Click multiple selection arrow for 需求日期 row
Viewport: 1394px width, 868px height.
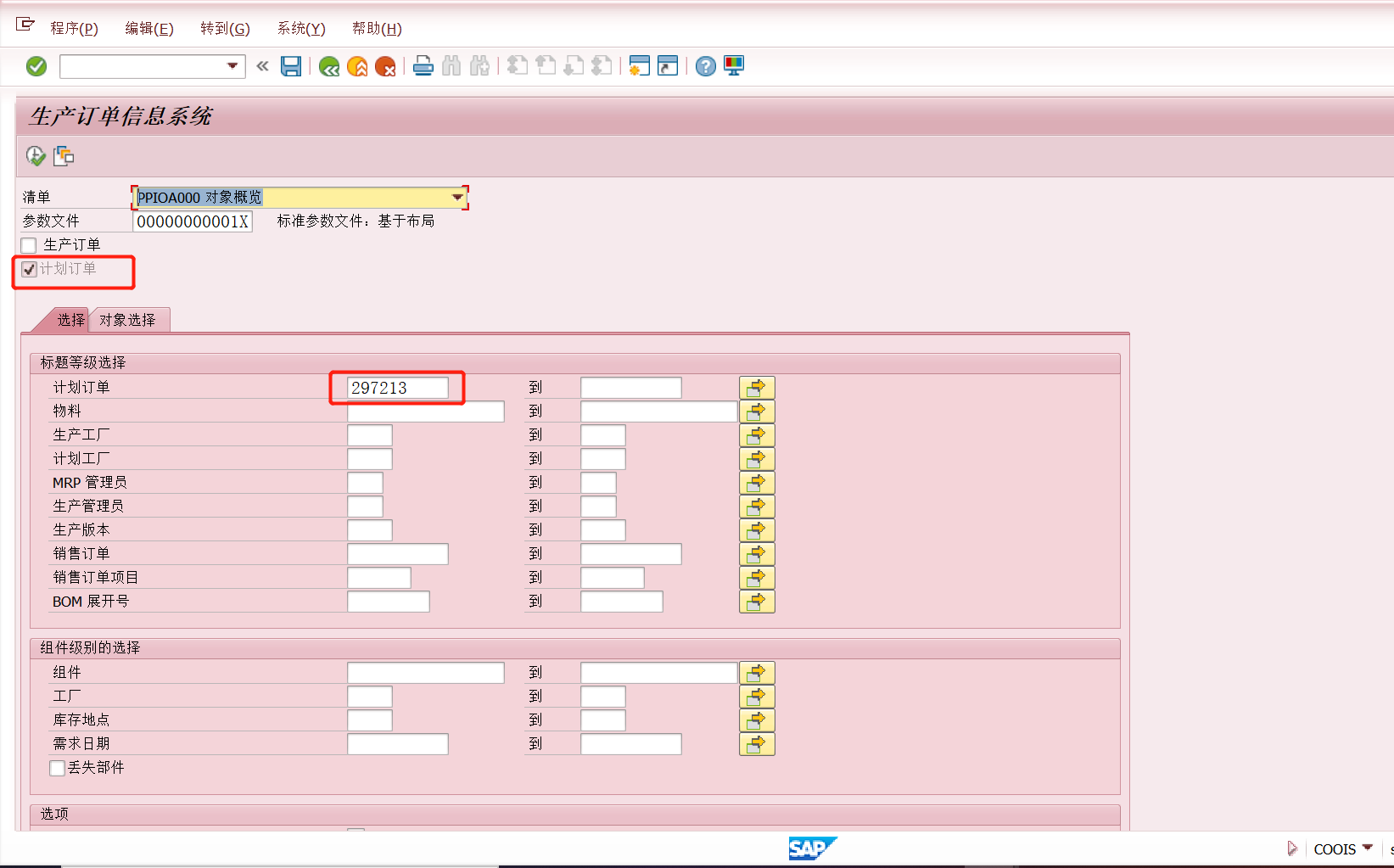757,744
